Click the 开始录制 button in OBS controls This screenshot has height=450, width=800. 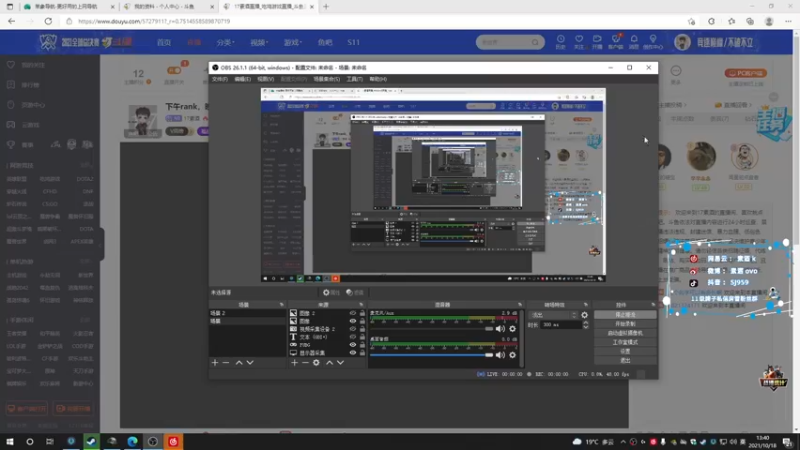pyautogui.click(x=625, y=324)
